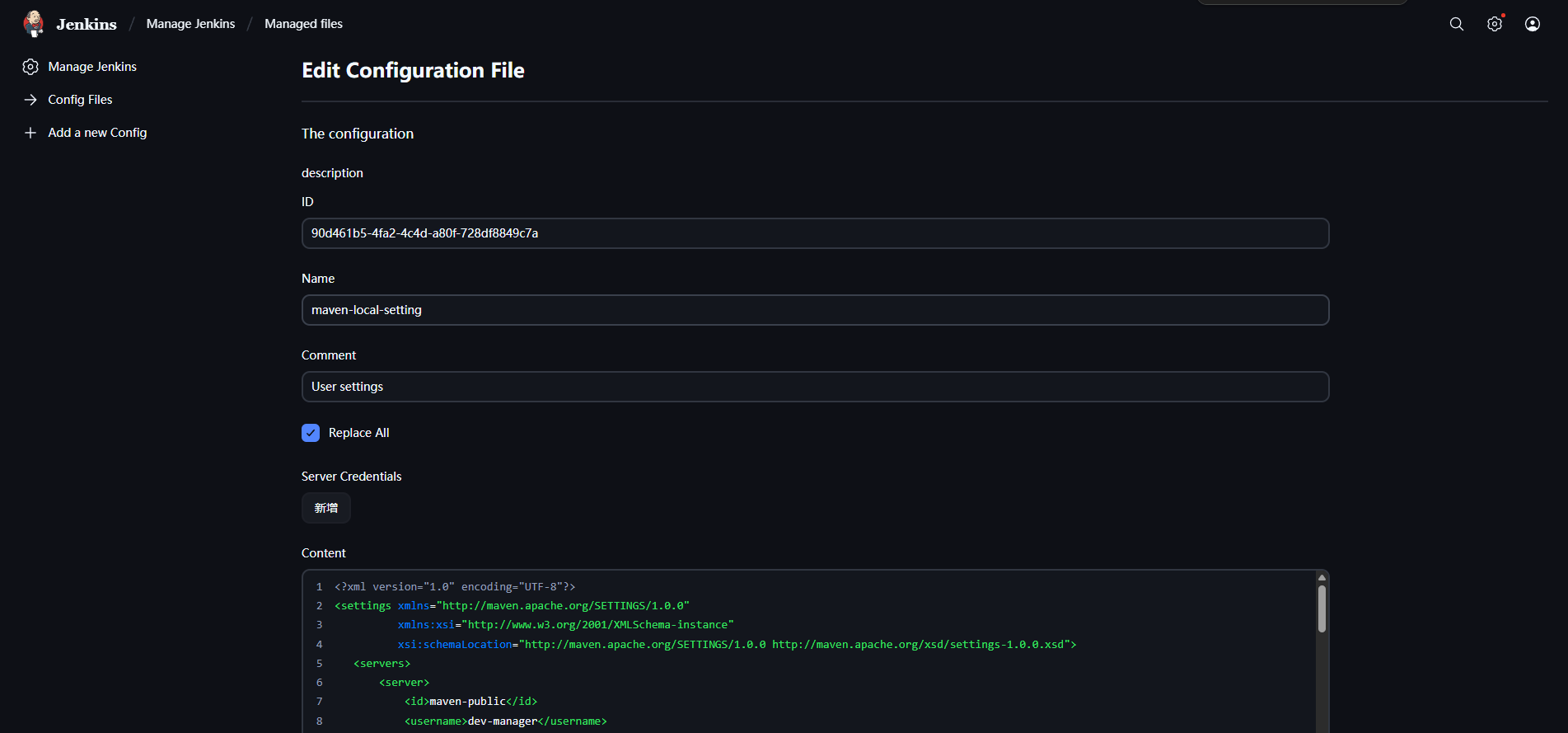Click the plus icon for new config
1568x733 pixels.
click(x=30, y=133)
